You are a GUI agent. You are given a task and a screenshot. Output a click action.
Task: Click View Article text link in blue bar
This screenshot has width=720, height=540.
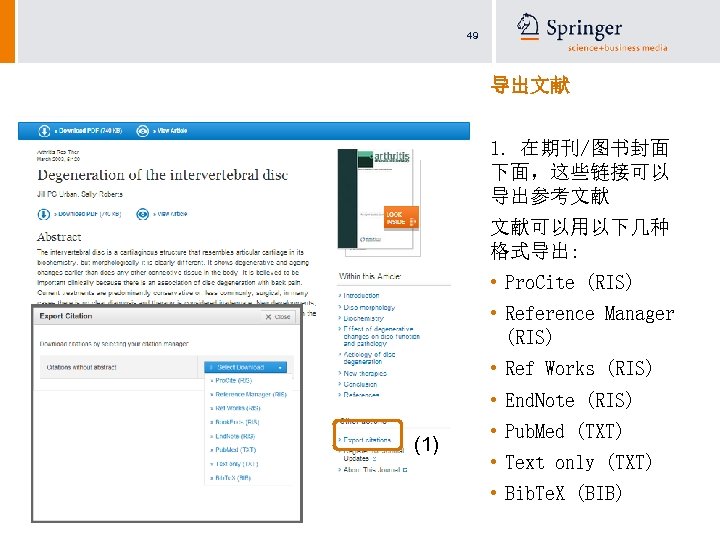point(170,131)
